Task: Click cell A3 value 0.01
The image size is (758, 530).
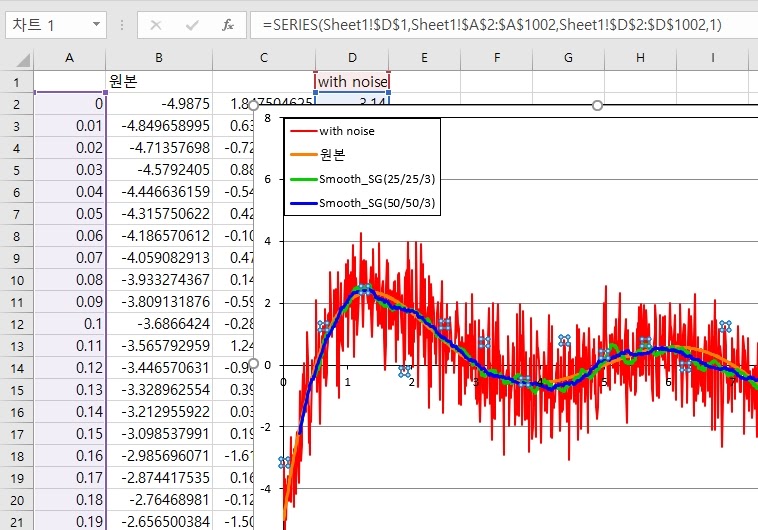Action: (x=70, y=126)
